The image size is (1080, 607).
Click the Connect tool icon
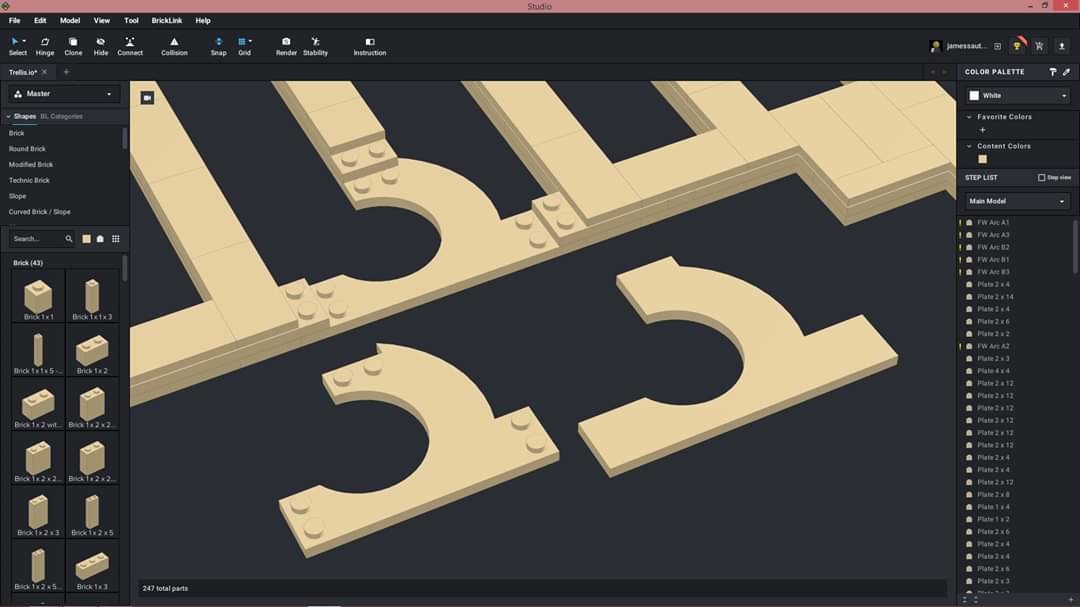pos(129,46)
